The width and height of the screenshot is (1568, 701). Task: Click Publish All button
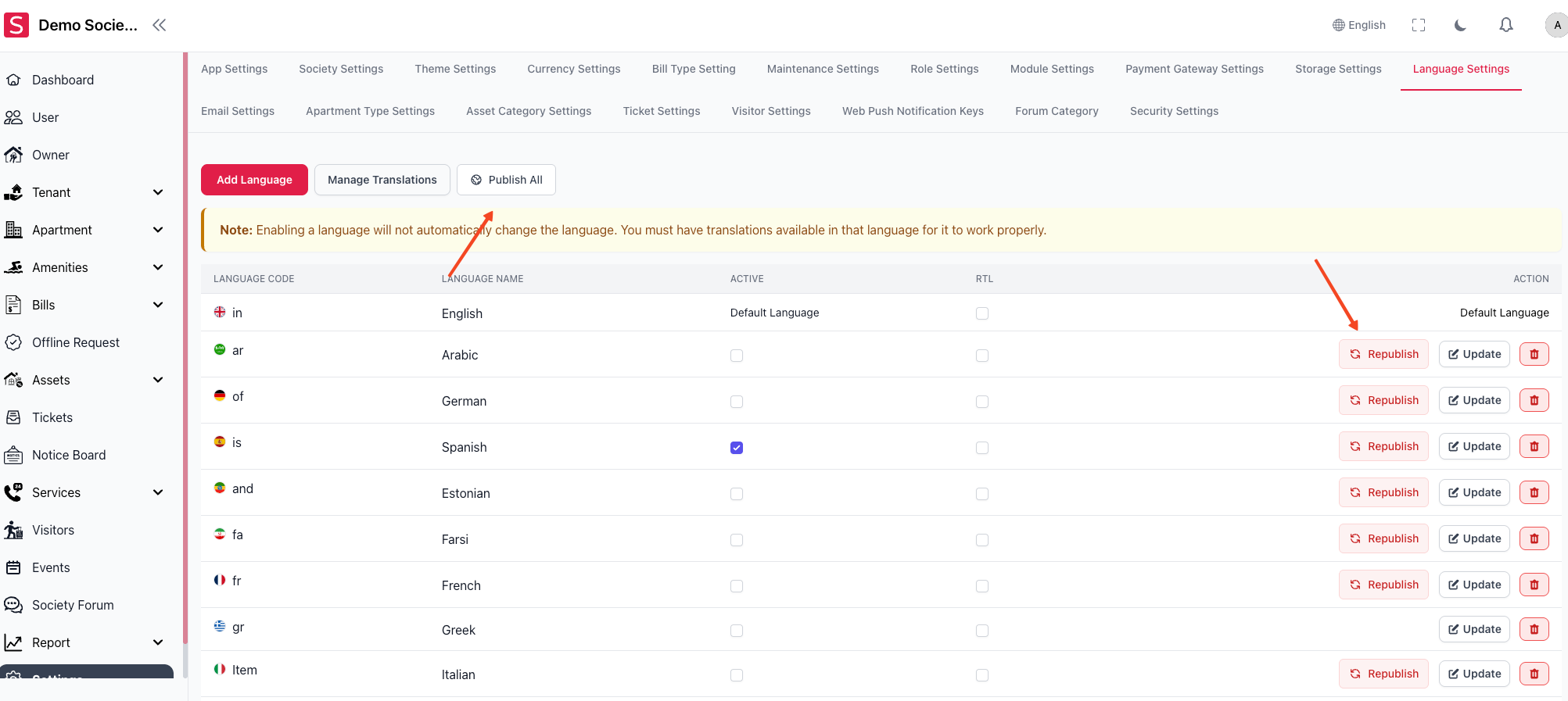click(x=506, y=180)
